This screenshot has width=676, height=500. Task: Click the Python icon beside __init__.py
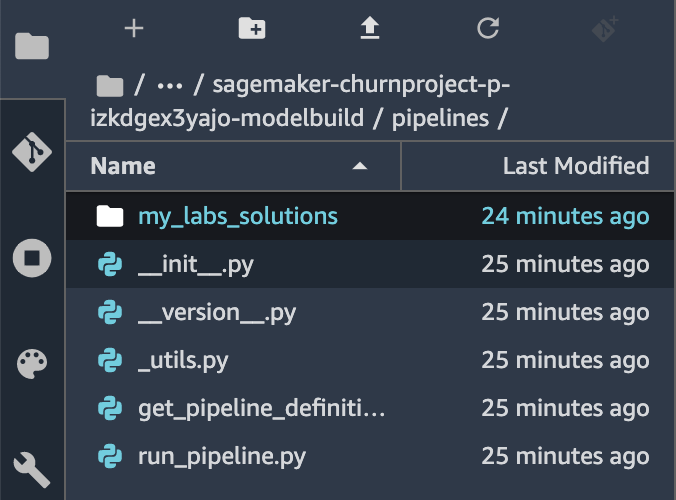(110, 264)
